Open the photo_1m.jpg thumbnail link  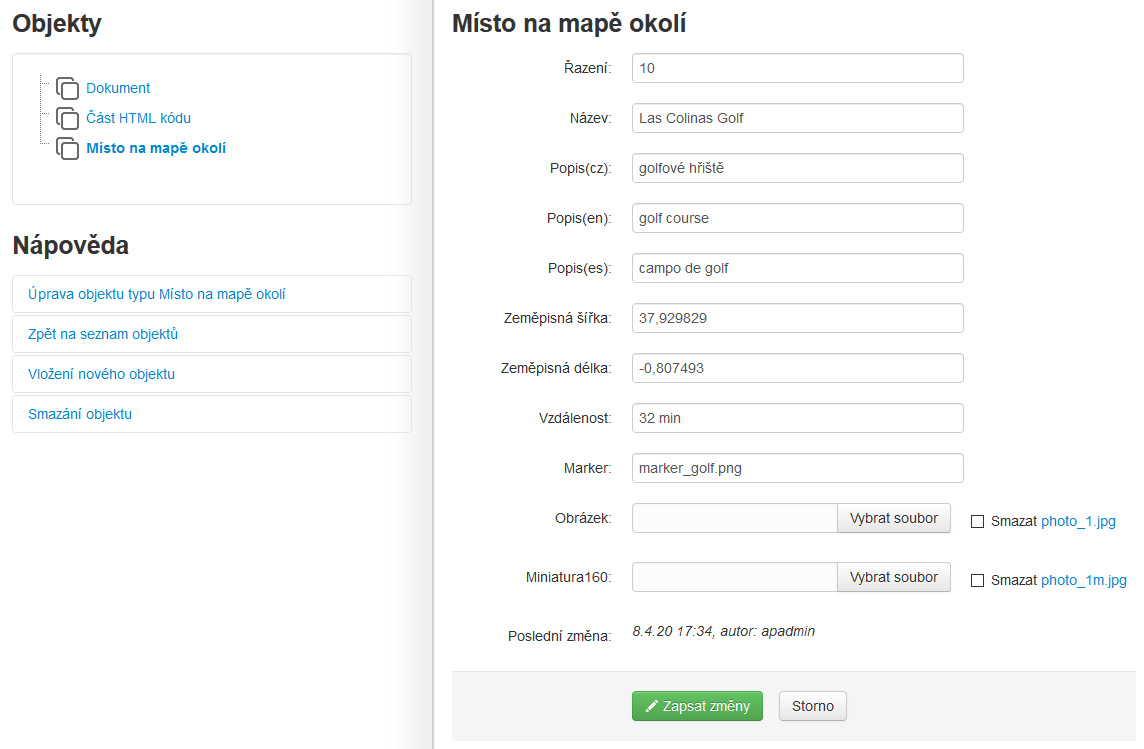tap(1083, 580)
